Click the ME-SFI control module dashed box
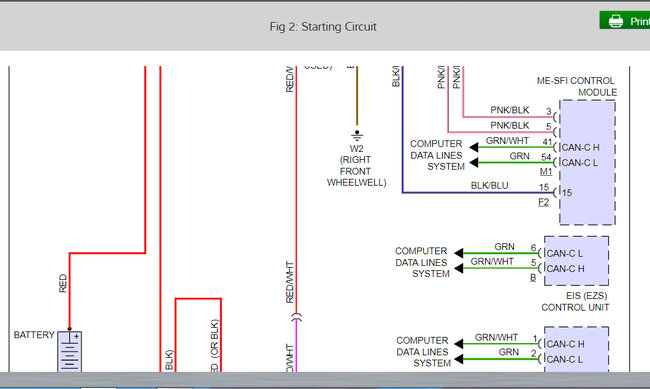 (x=587, y=162)
